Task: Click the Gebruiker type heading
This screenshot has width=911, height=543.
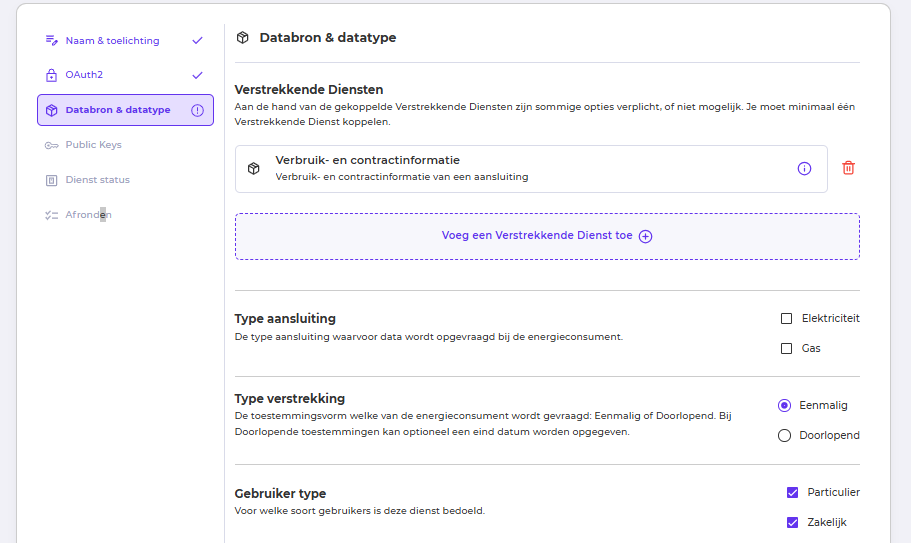Action: click(280, 493)
